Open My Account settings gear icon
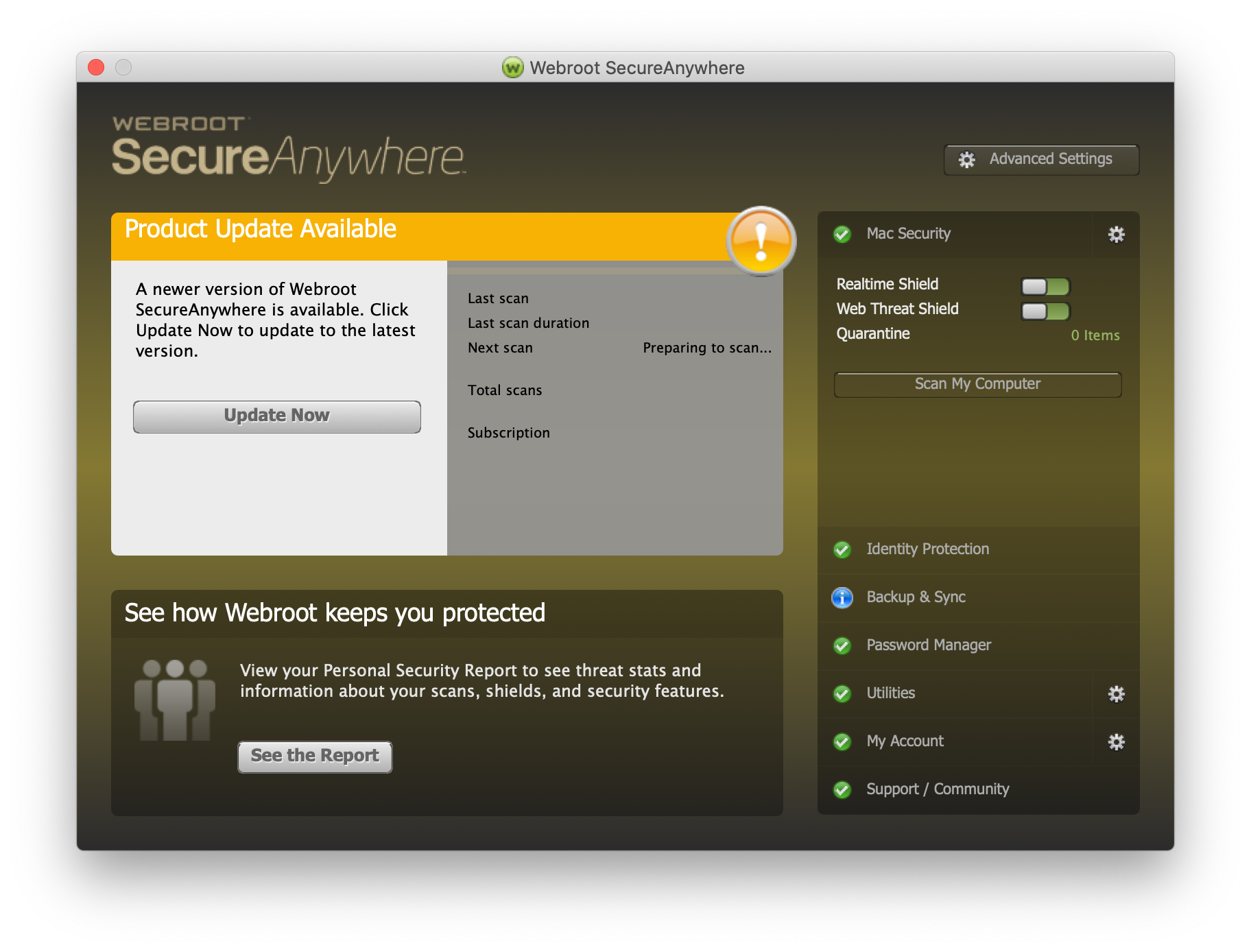1251x952 pixels. [x=1116, y=741]
